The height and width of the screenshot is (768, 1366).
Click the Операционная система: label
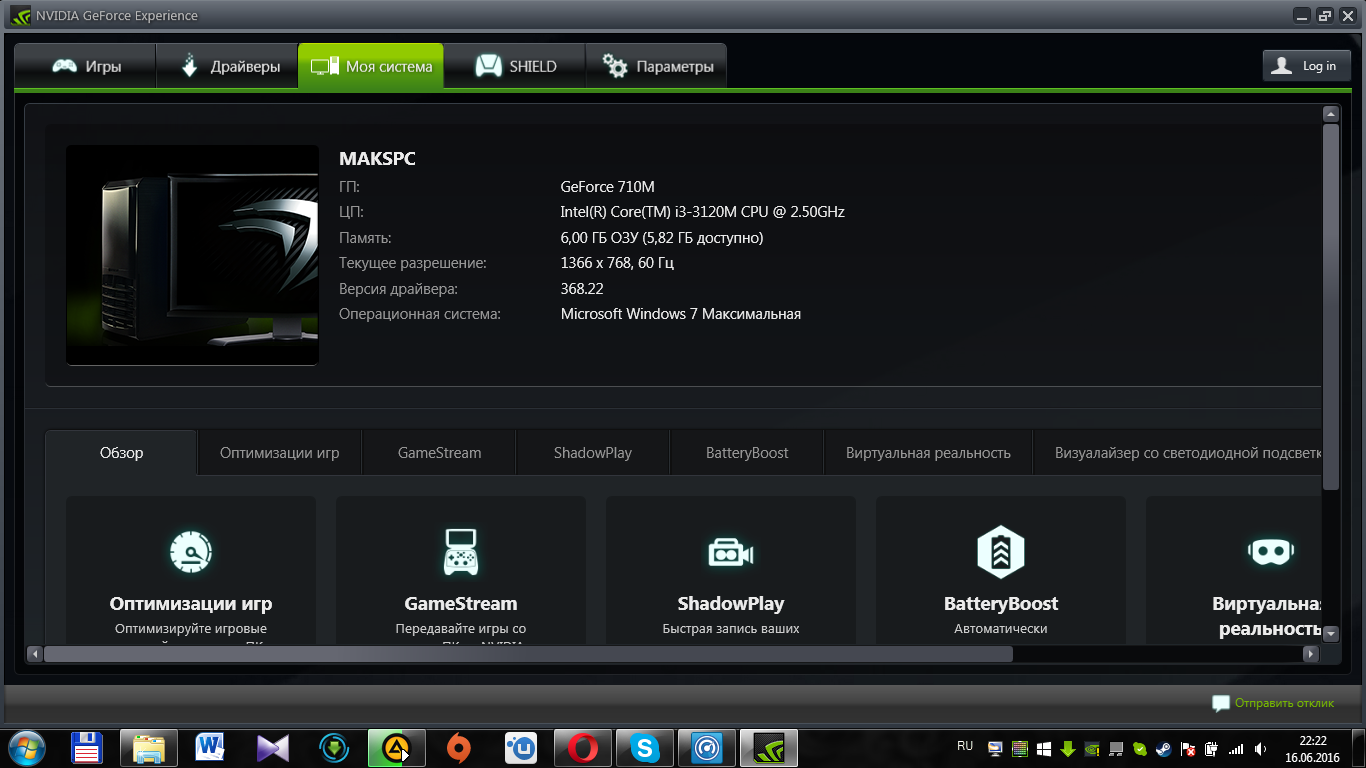point(420,314)
